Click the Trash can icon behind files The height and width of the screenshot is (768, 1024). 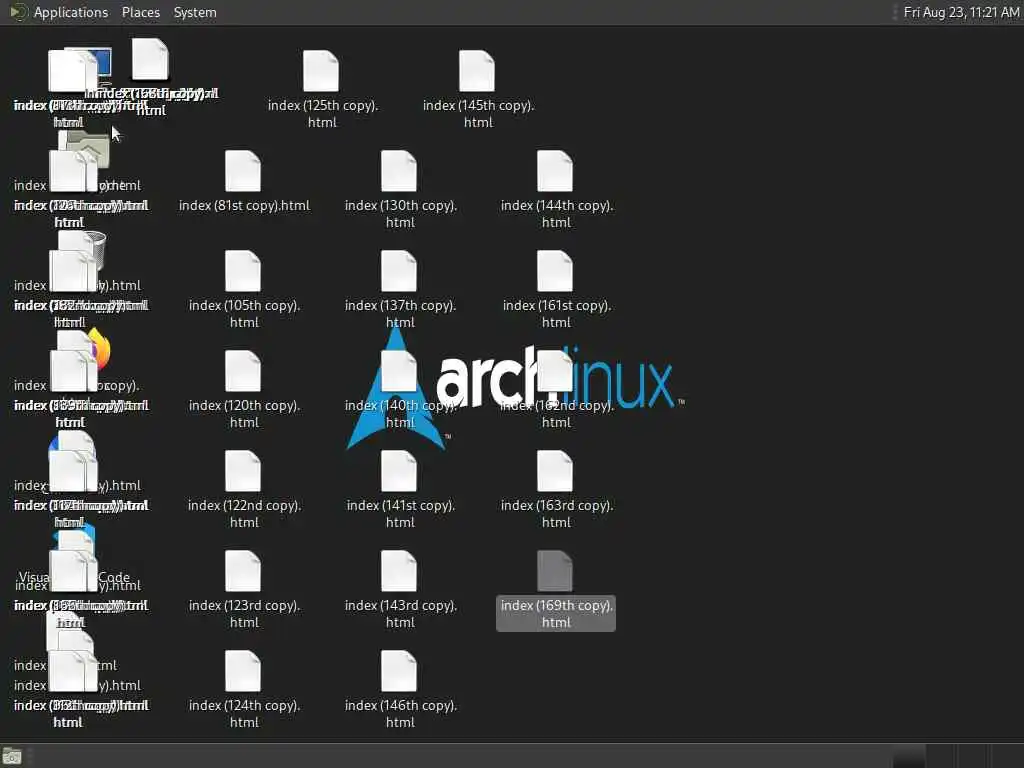[x=98, y=250]
